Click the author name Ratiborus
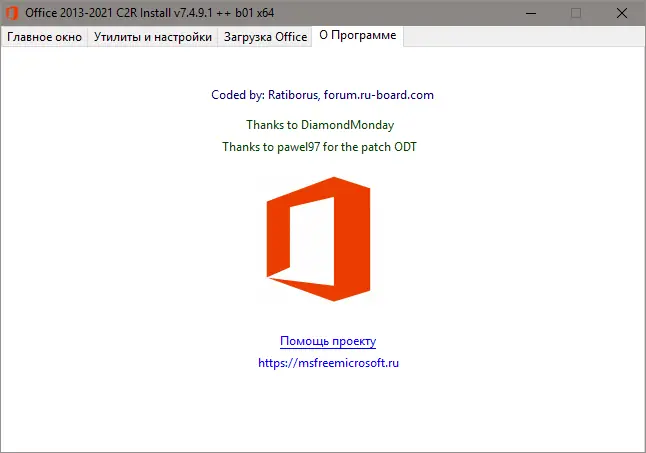This screenshot has width=646, height=453. [x=294, y=95]
